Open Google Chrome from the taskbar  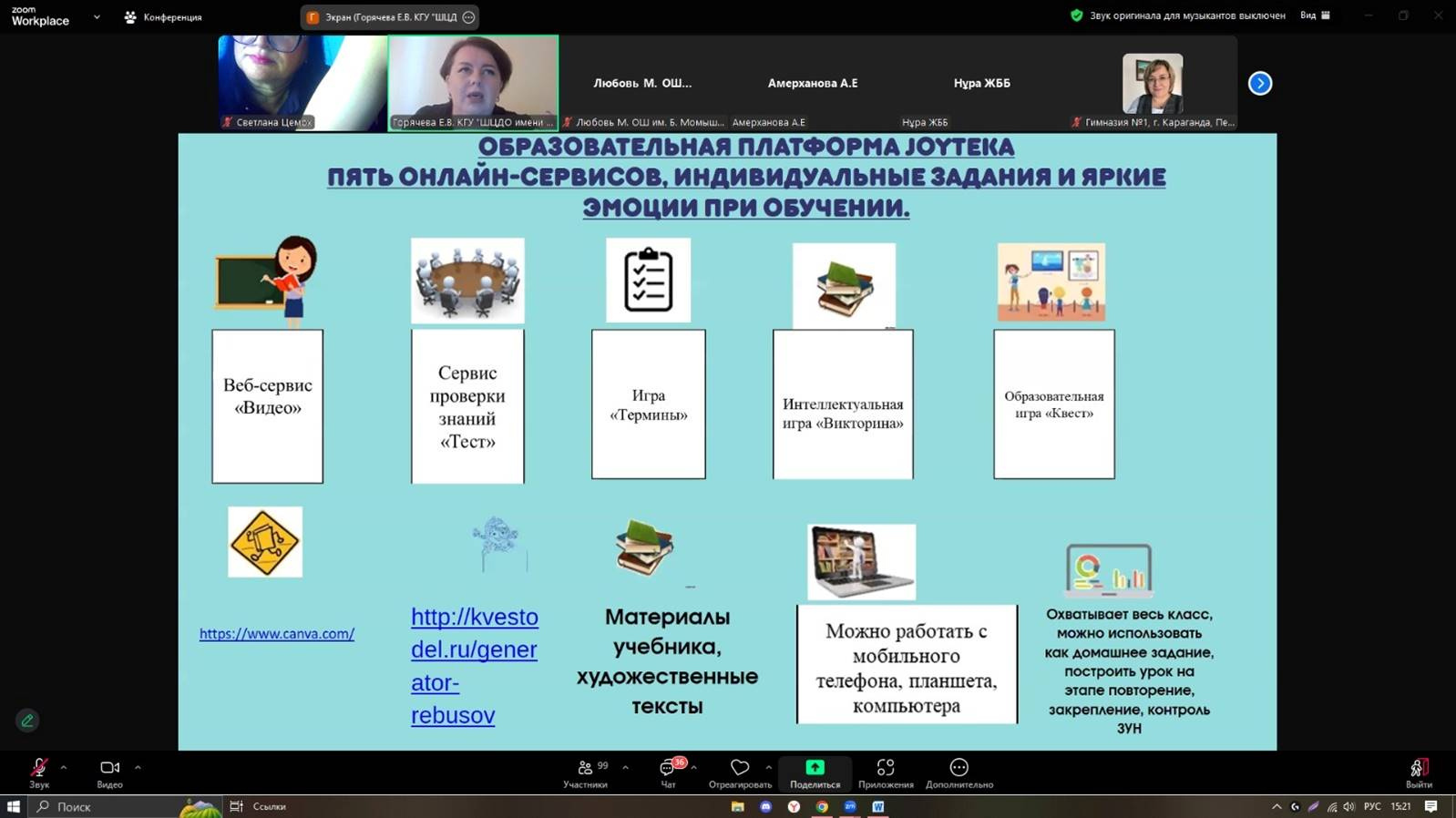tap(822, 806)
